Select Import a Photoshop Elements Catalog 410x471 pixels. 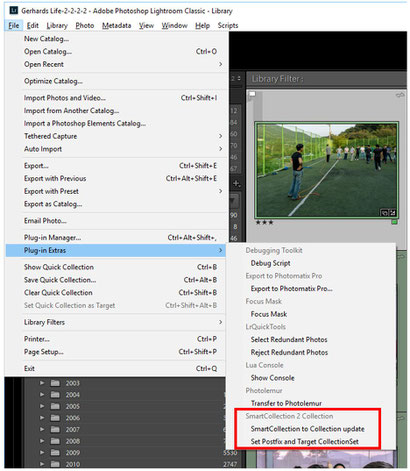pyautogui.click(x=117, y=123)
